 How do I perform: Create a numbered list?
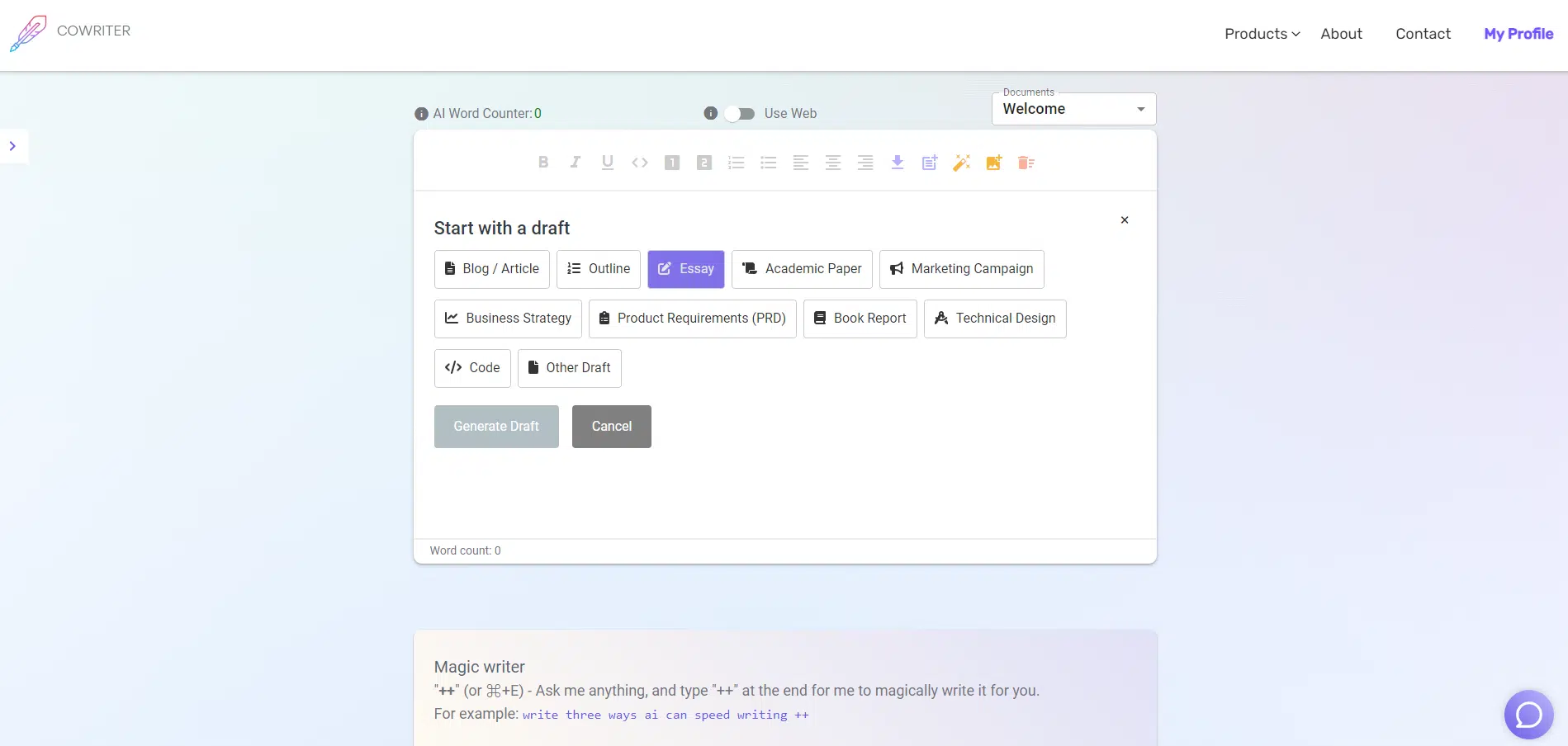pos(737,163)
